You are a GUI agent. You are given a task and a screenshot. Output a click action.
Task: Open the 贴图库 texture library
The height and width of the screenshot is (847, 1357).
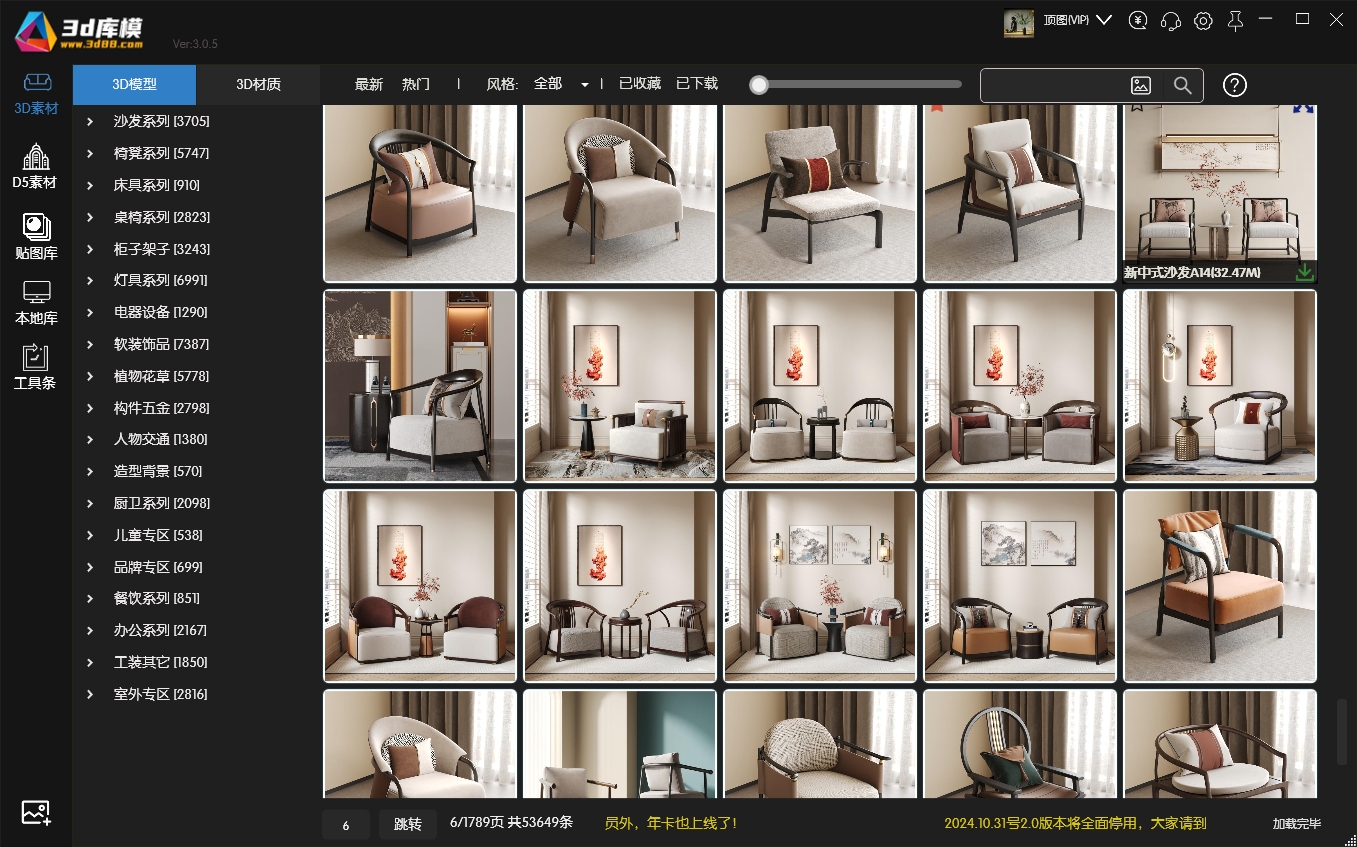coord(36,237)
